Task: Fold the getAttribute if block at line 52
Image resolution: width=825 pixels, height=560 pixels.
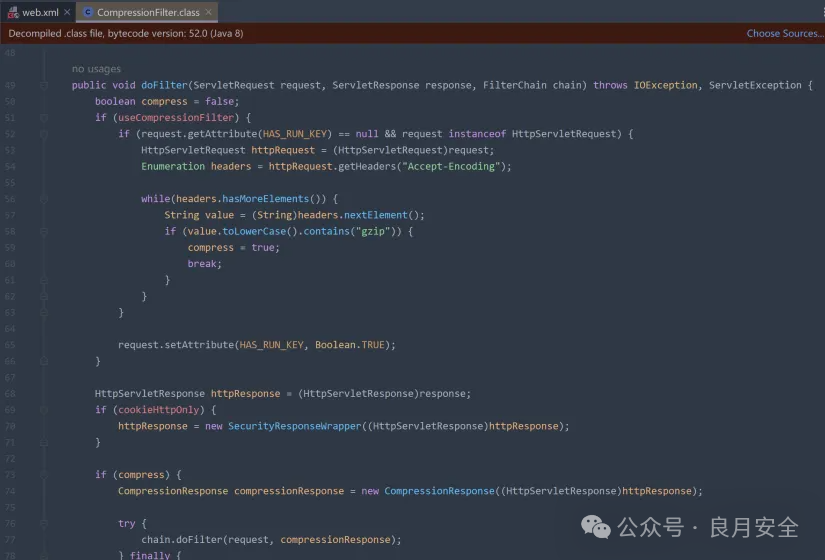Action: pos(44,134)
